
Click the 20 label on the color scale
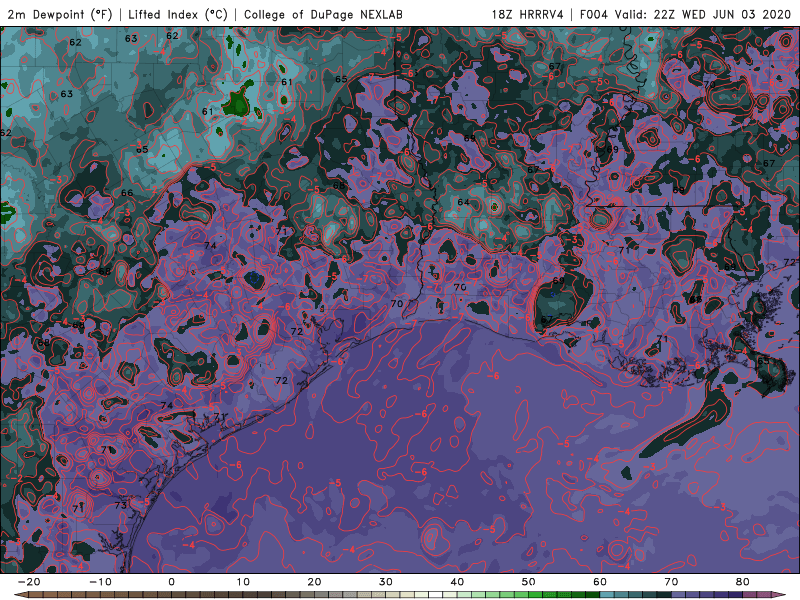pyautogui.click(x=314, y=582)
